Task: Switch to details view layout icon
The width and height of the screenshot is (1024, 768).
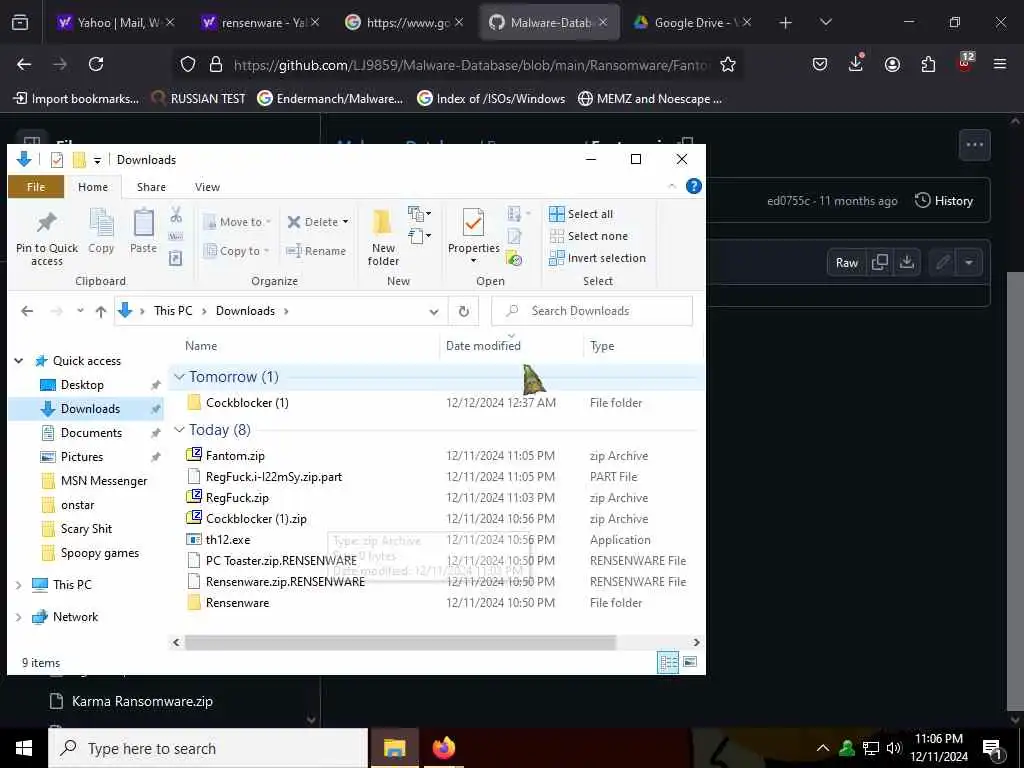Action: [669, 663]
